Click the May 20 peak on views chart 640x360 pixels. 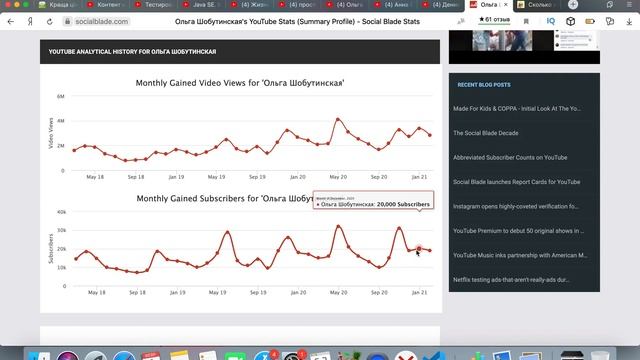[x=338, y=119]
